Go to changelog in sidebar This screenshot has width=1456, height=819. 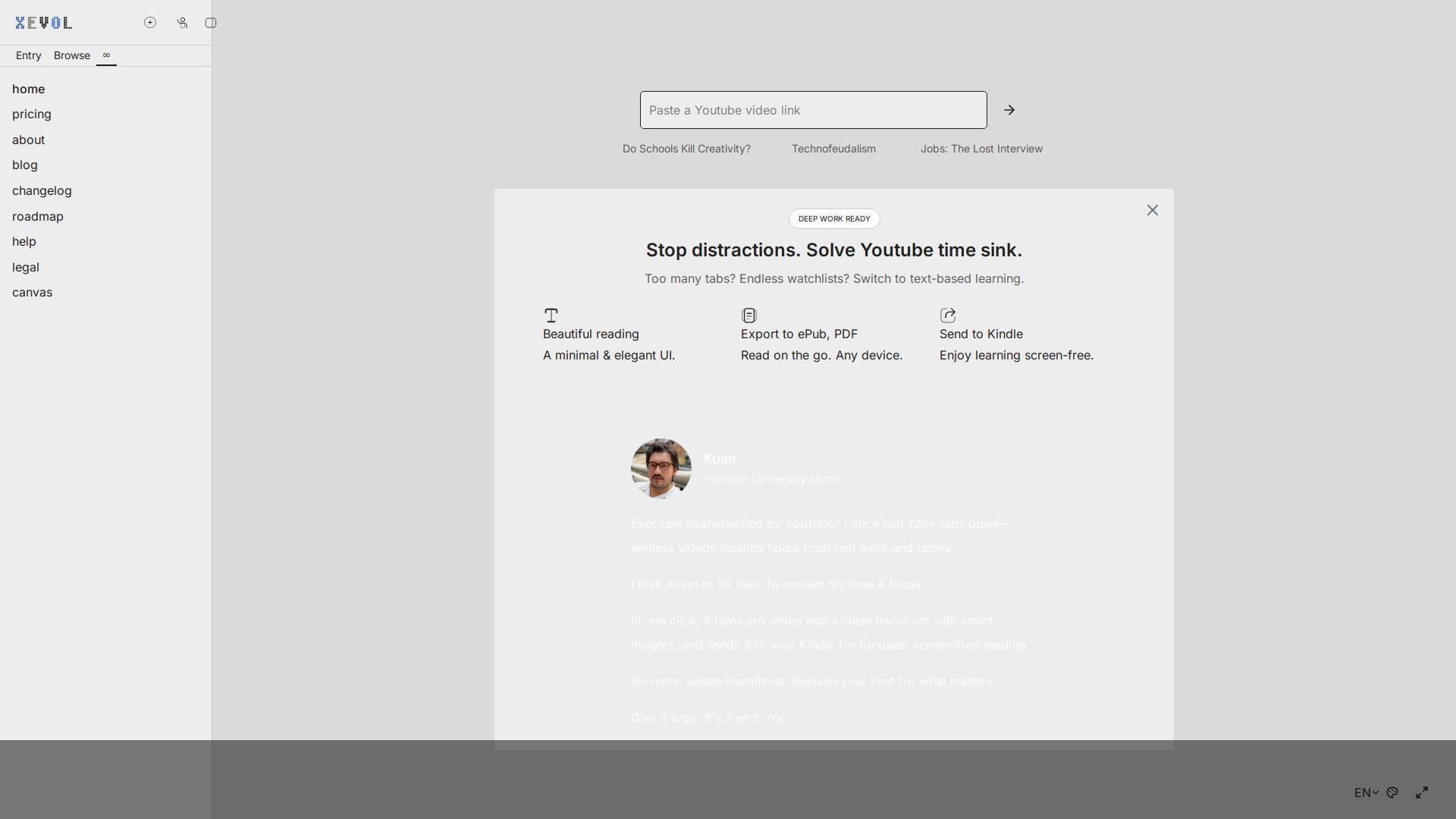coord(42,190)
